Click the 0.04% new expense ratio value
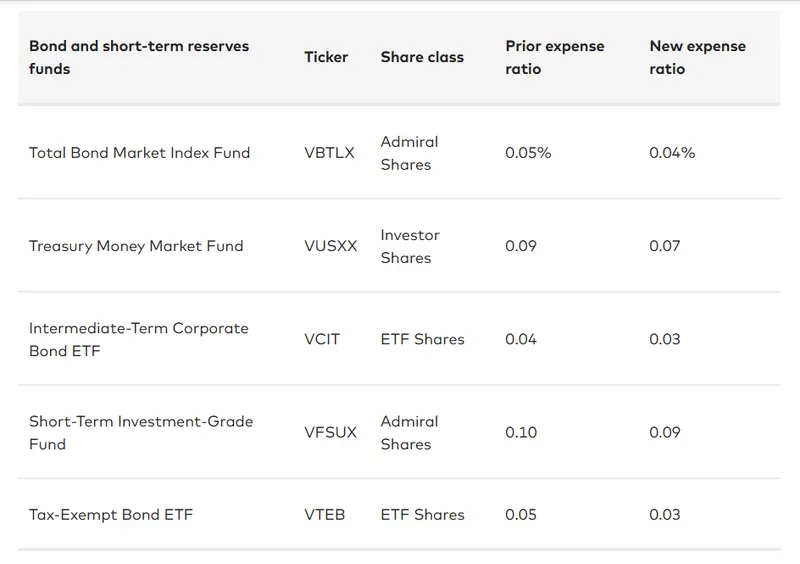This screenshot has height=564, width=800. (x=672, y=153)
